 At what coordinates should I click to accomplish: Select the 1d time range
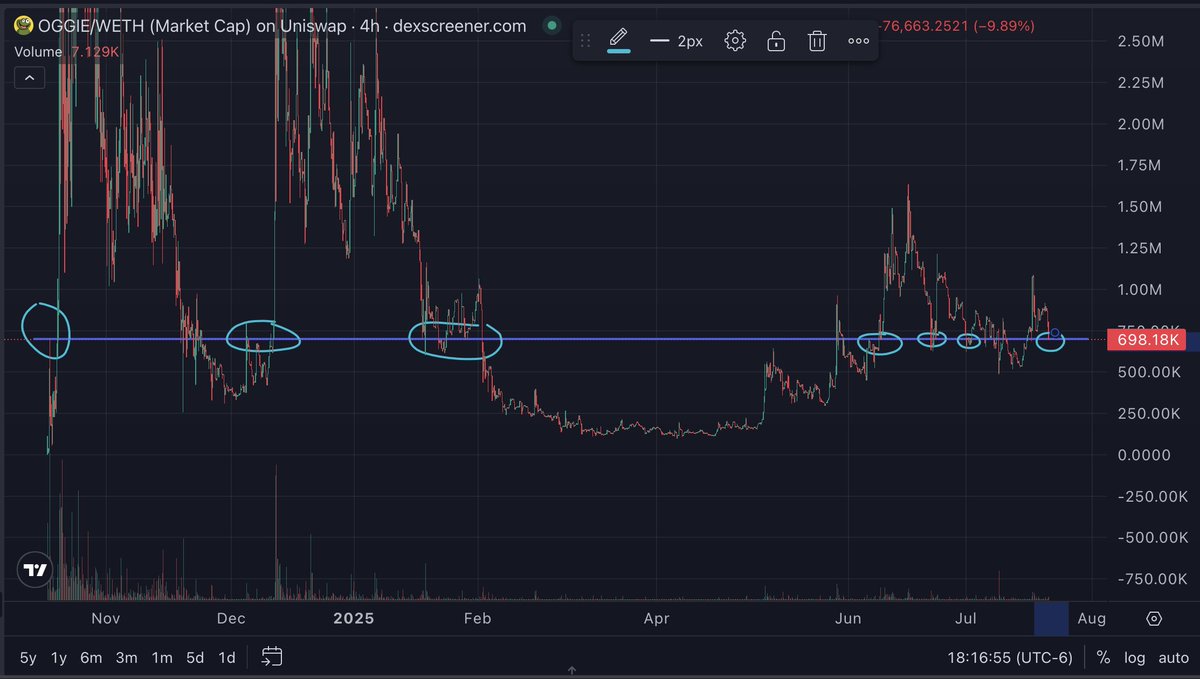click(227, 658)
